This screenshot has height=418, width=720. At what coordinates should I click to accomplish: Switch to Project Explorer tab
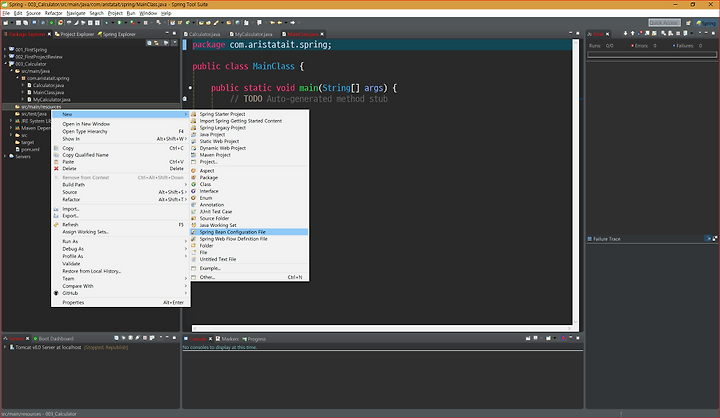(x=74, y=34)
